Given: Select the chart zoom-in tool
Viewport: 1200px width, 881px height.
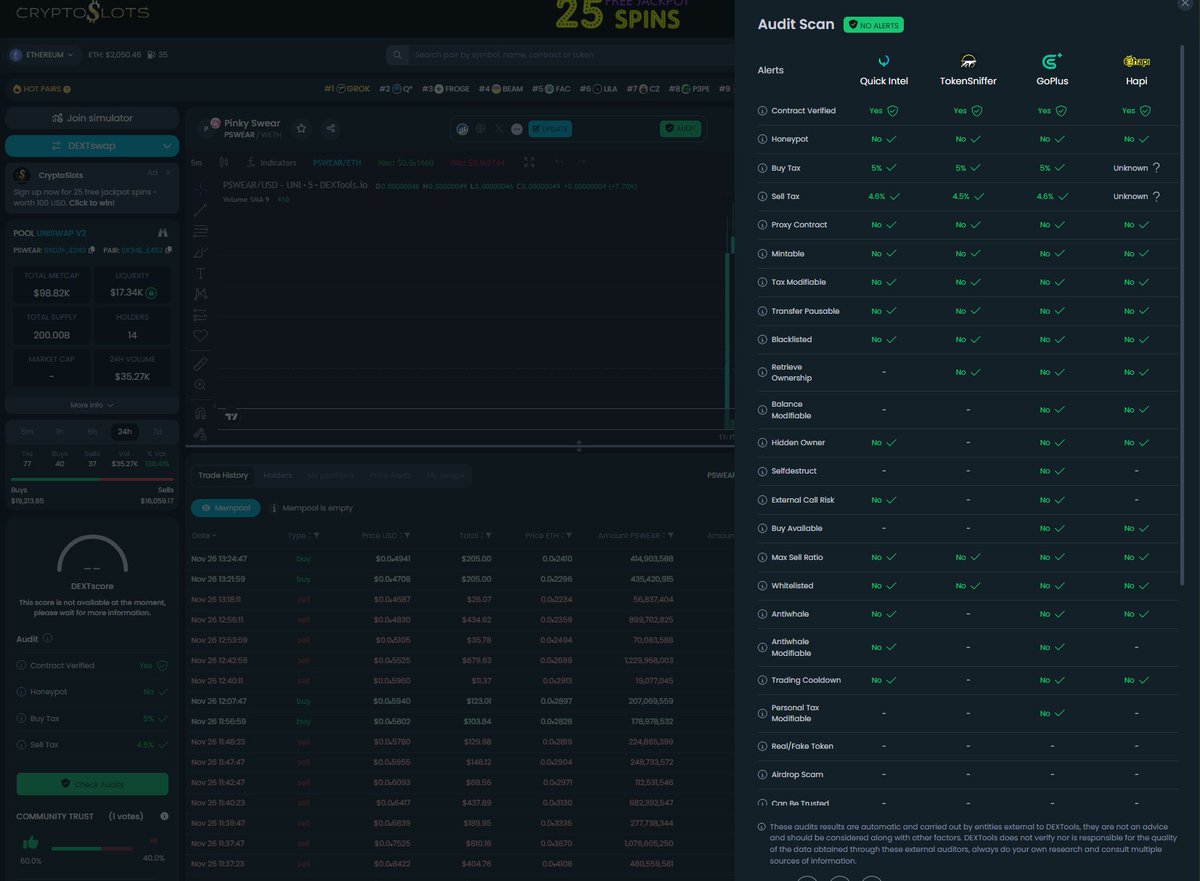Looking at the screenshot, I should pos(200,385).
